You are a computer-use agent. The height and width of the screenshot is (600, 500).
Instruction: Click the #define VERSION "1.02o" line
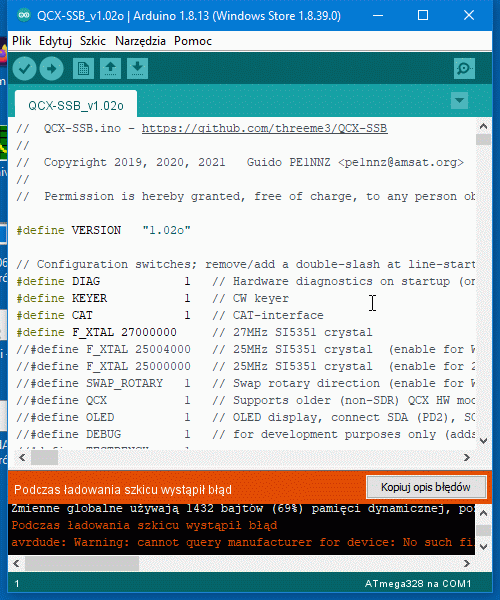pyautogui.click(x=103, y=230)
